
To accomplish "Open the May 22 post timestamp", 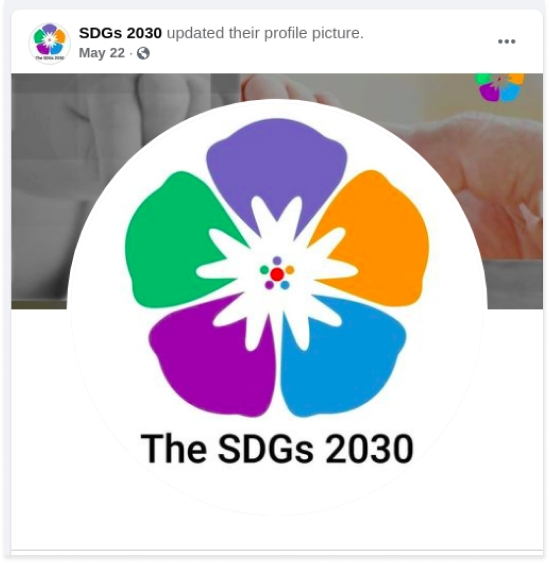I will (x=102, y=53).
